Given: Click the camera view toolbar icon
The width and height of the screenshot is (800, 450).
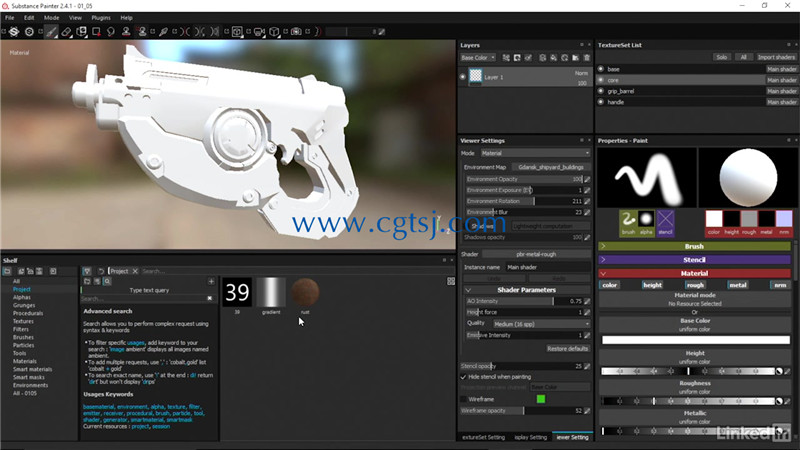Looking at the screenshot, I should click(x=259, y=32).
